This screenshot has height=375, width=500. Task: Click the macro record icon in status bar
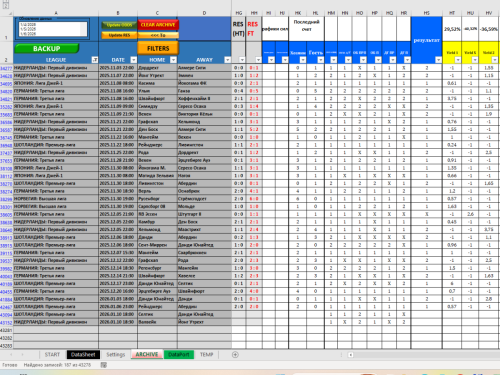click(x=104, y=365)
